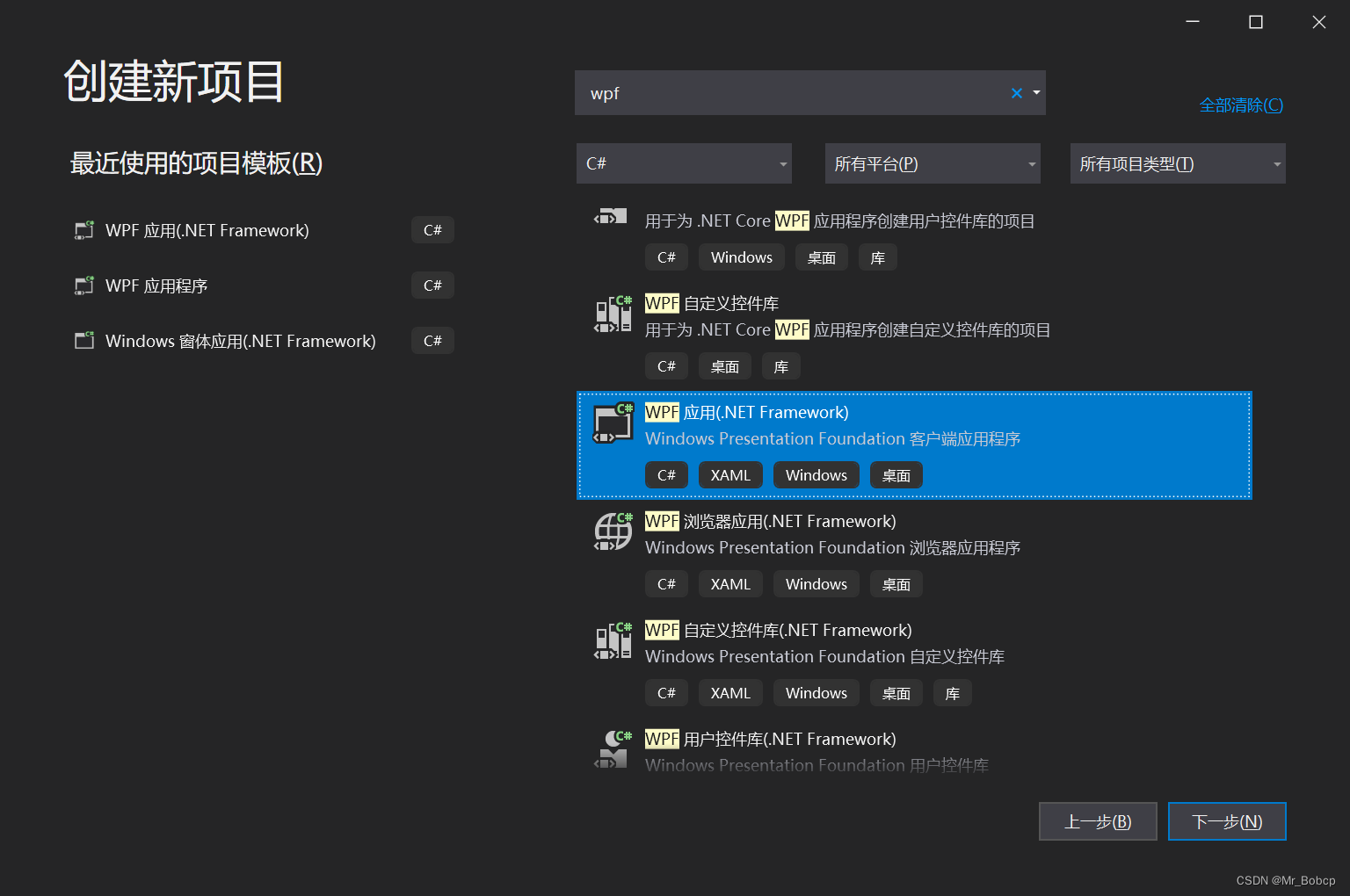Proceed with 下一步(N) button
The width and height of the screenshot is (1350, 896).
pos(1227,821)
